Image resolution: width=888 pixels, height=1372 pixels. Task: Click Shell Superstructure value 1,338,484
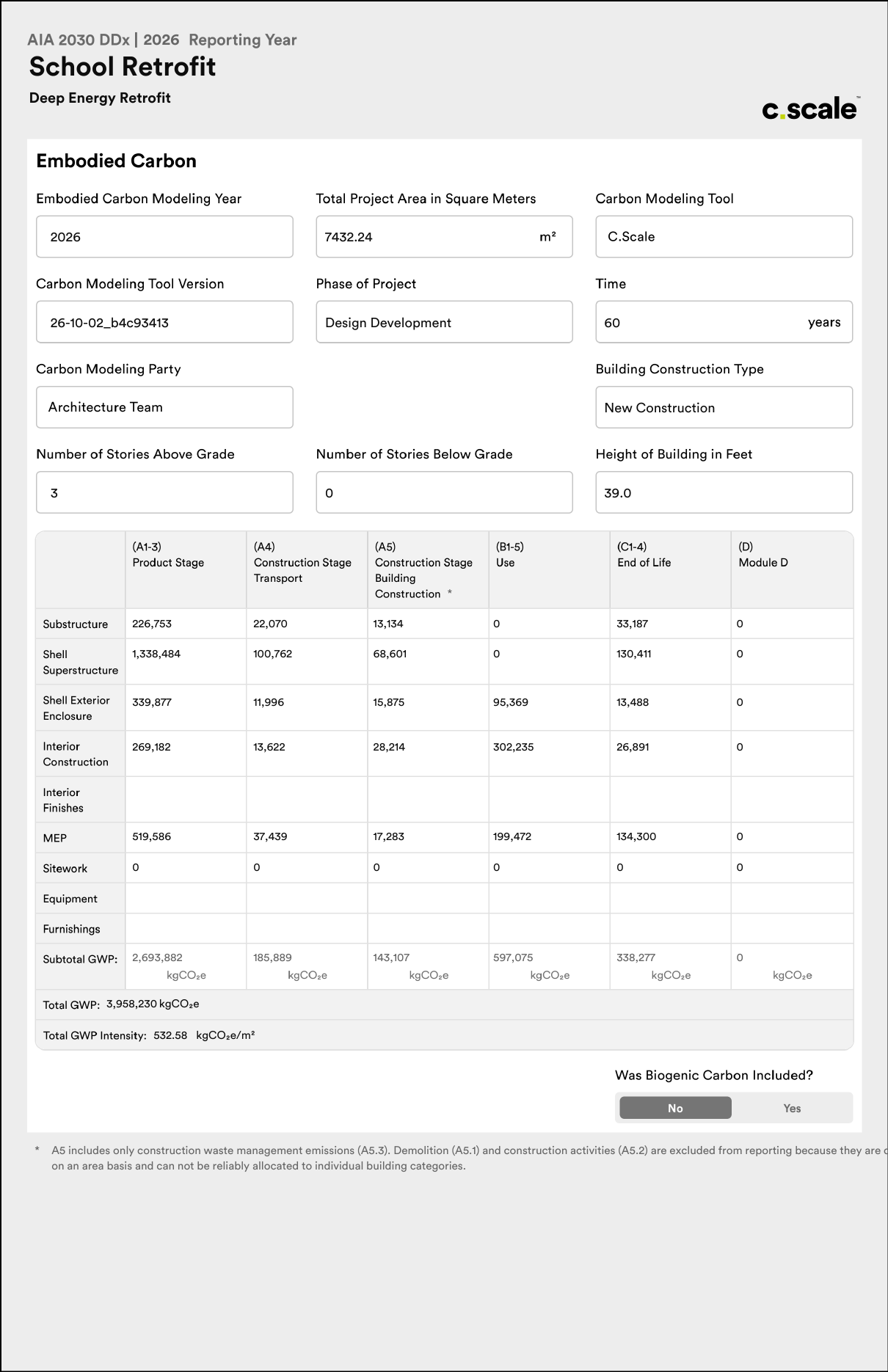[156, 654]
